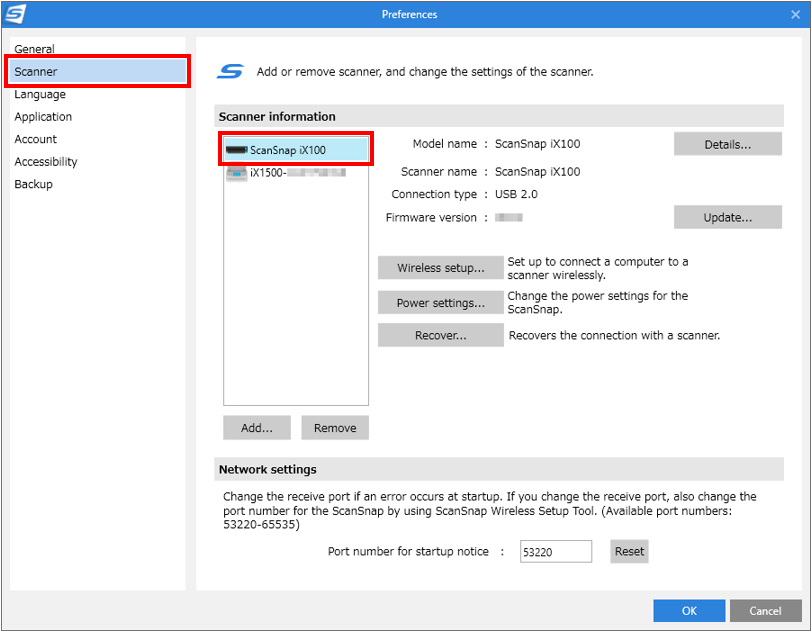Select the iX1500 scanner entry
This screenshot has width=812, height=632.
296,173
